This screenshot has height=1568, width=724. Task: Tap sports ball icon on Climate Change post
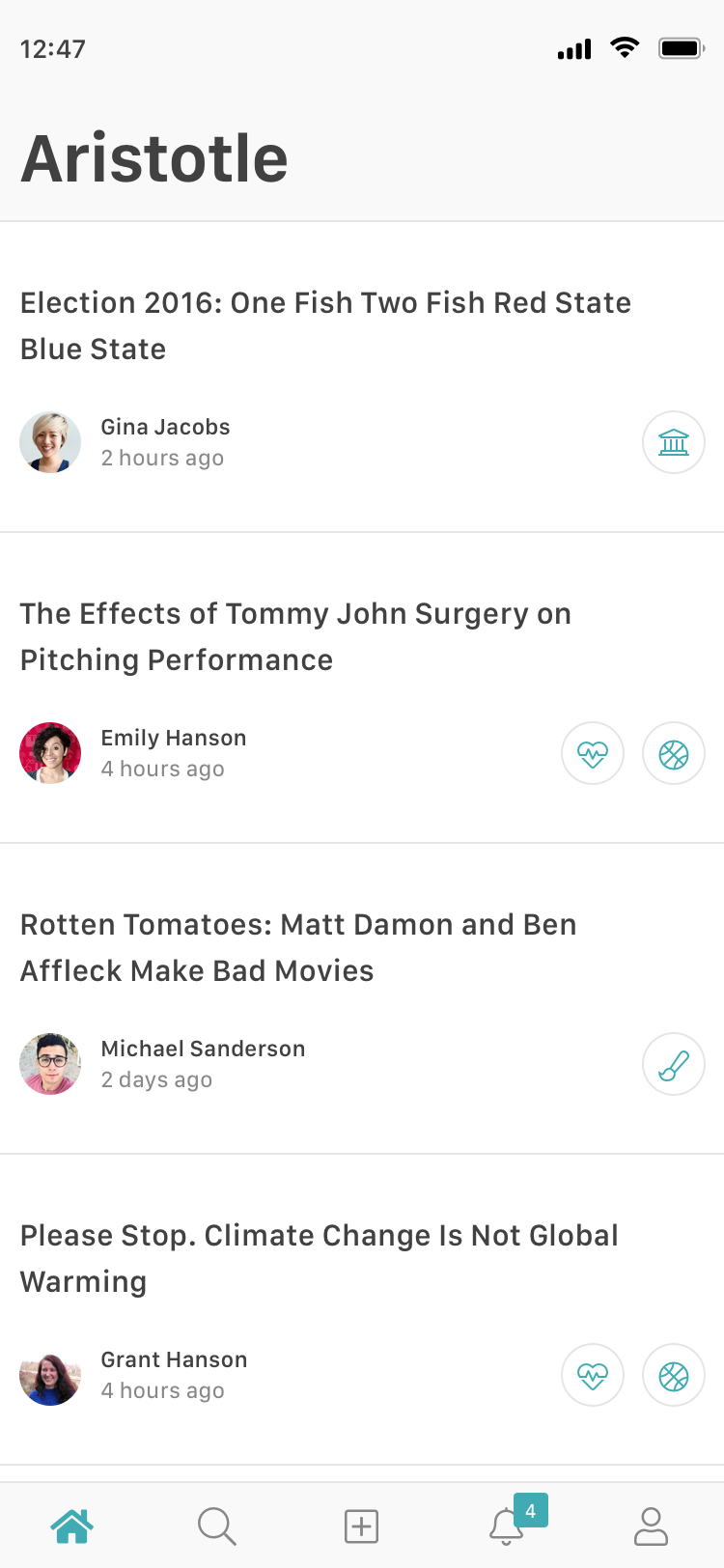[x=674, y=1375]
